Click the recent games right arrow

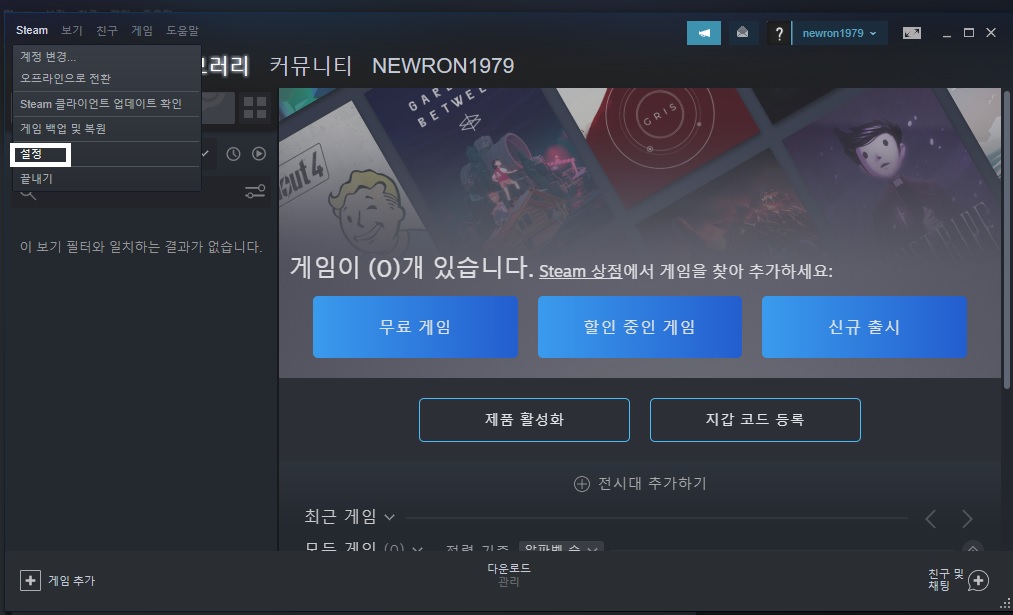[x=966, y=519]
